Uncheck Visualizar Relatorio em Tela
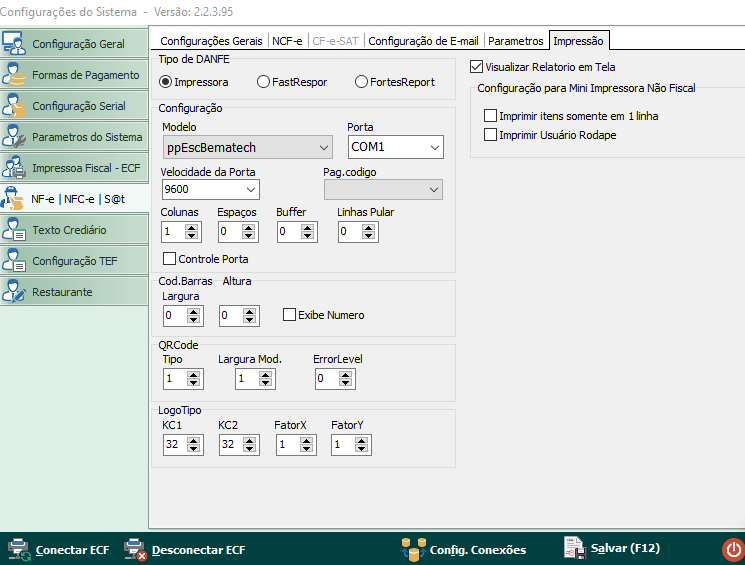The height and width of the screenshot is (565, 745). (x=476, y=68)
